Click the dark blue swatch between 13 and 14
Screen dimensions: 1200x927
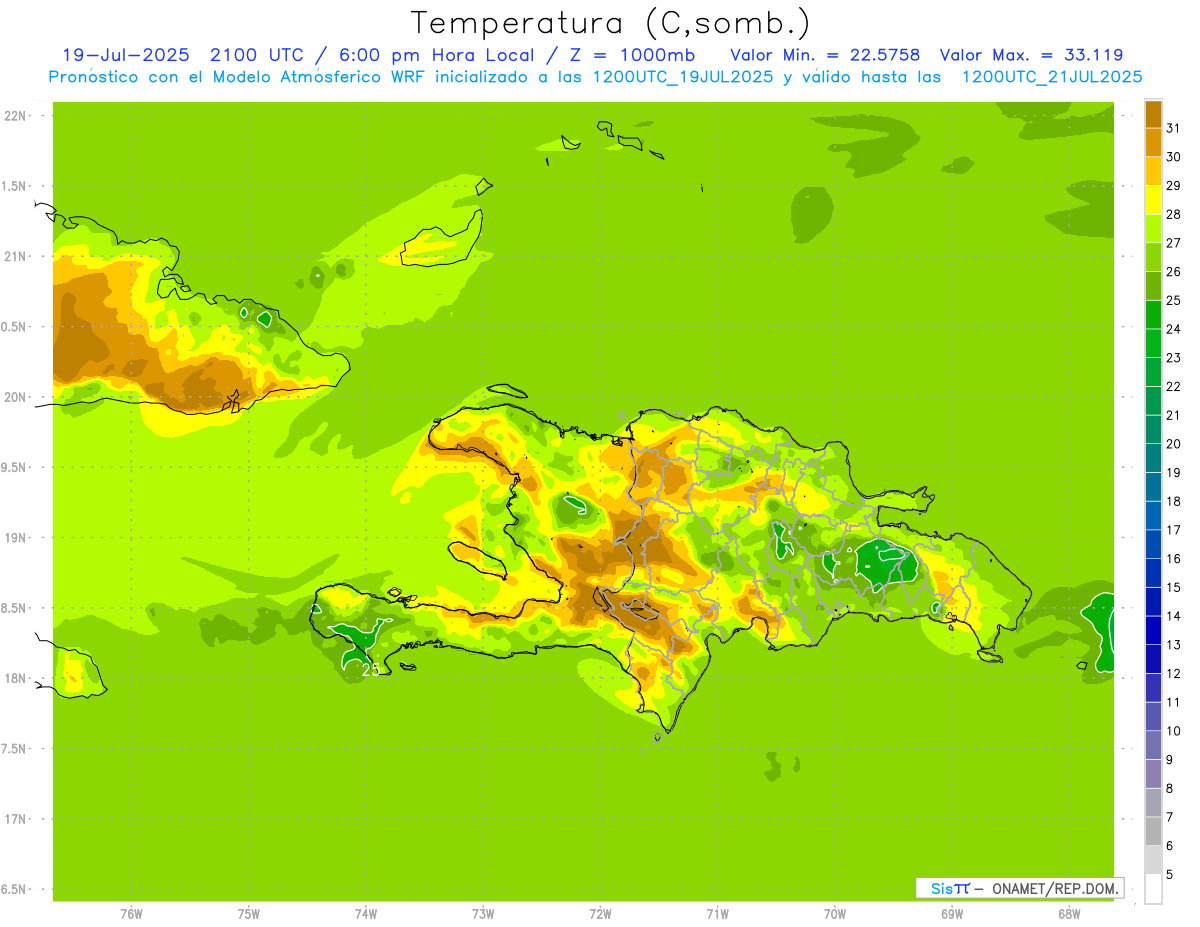[1153, 631]
